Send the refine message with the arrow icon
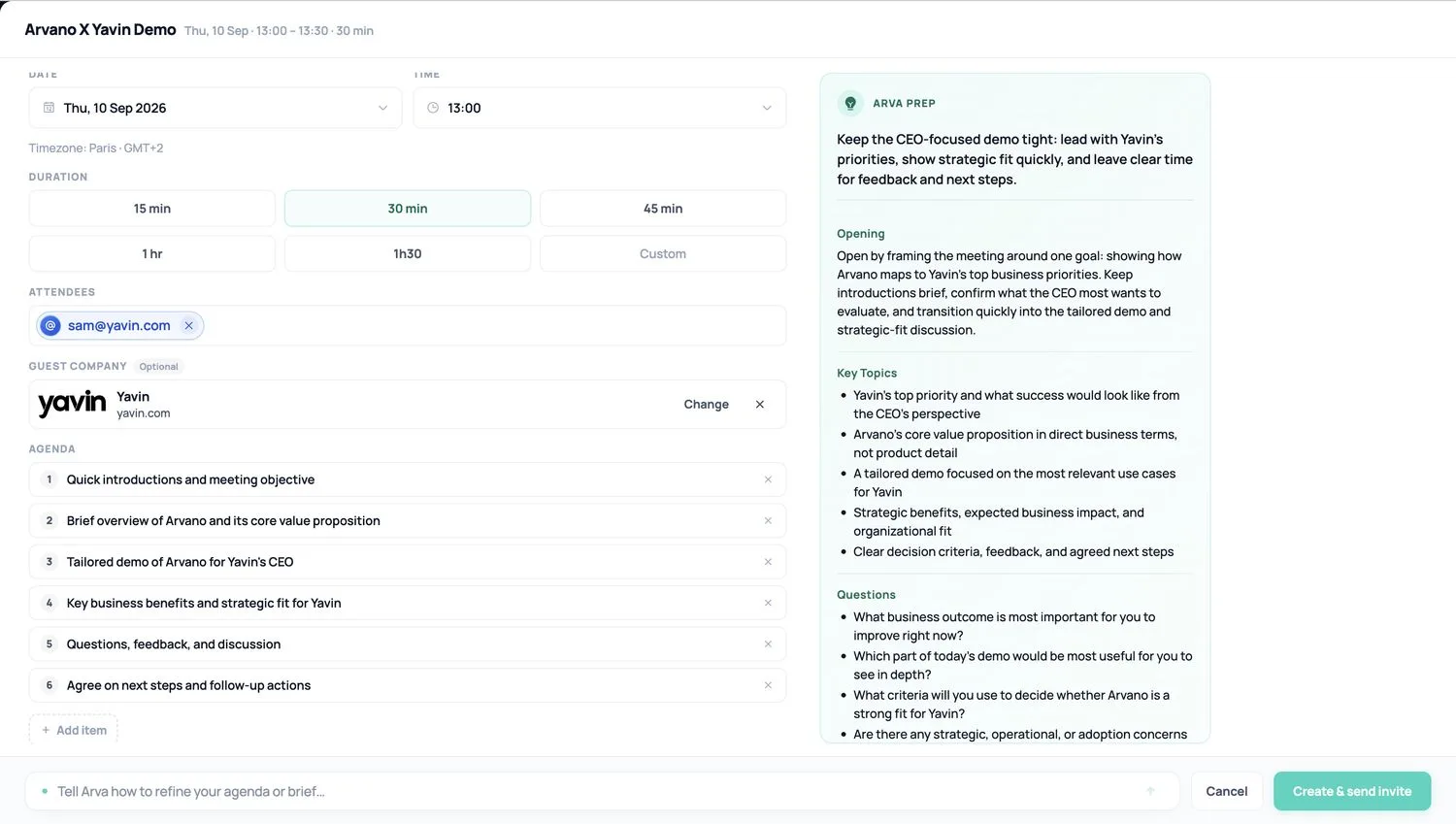 [x=1150, y=791]
